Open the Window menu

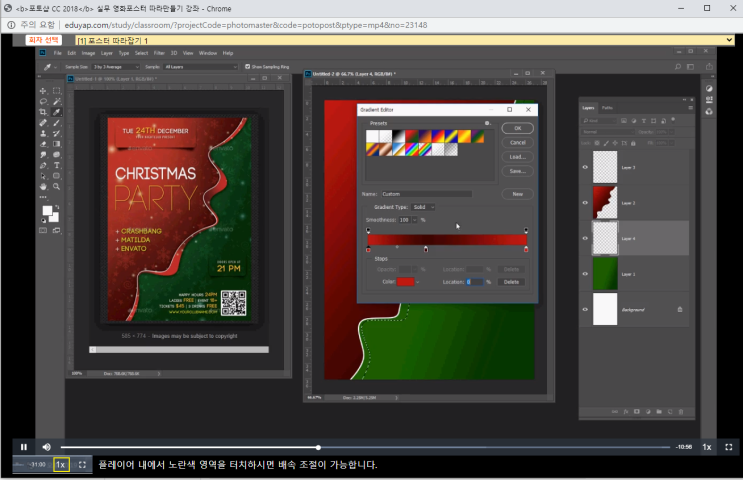pyautogui.click(x=208, y=53)
